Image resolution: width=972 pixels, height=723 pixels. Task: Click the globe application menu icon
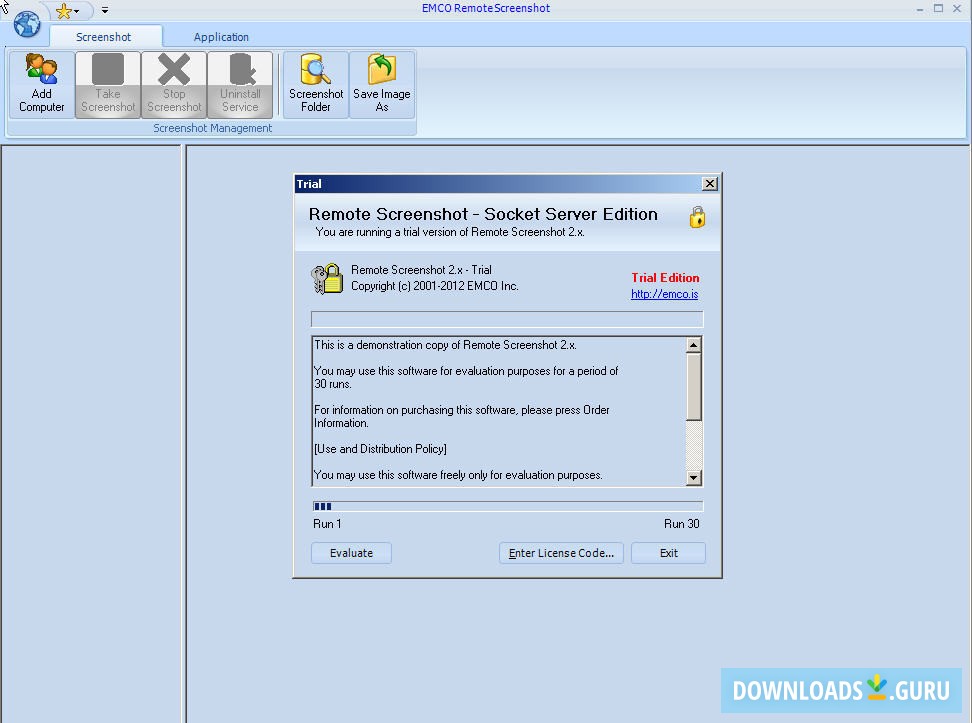[x=25, y=25]
